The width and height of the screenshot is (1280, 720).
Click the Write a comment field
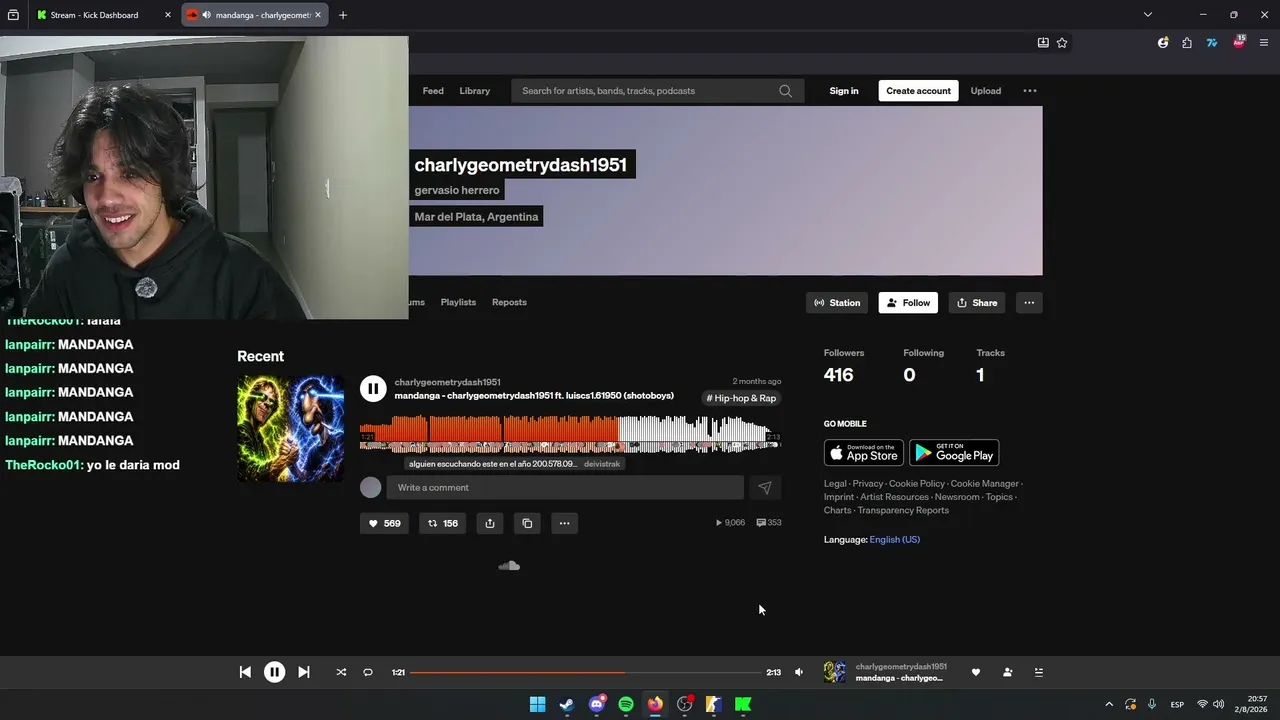point(566,487)
